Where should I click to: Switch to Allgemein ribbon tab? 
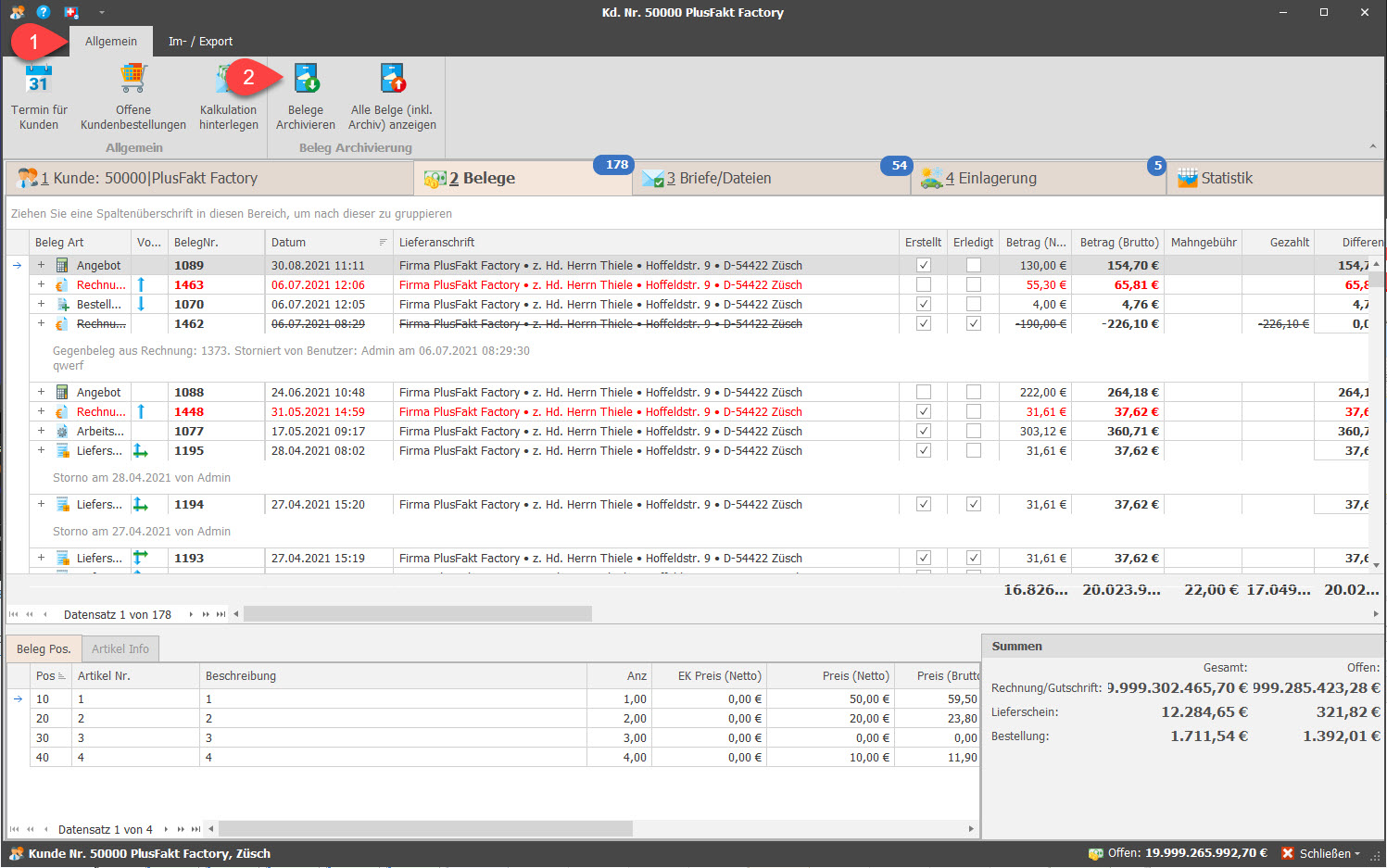click(111, 42)
